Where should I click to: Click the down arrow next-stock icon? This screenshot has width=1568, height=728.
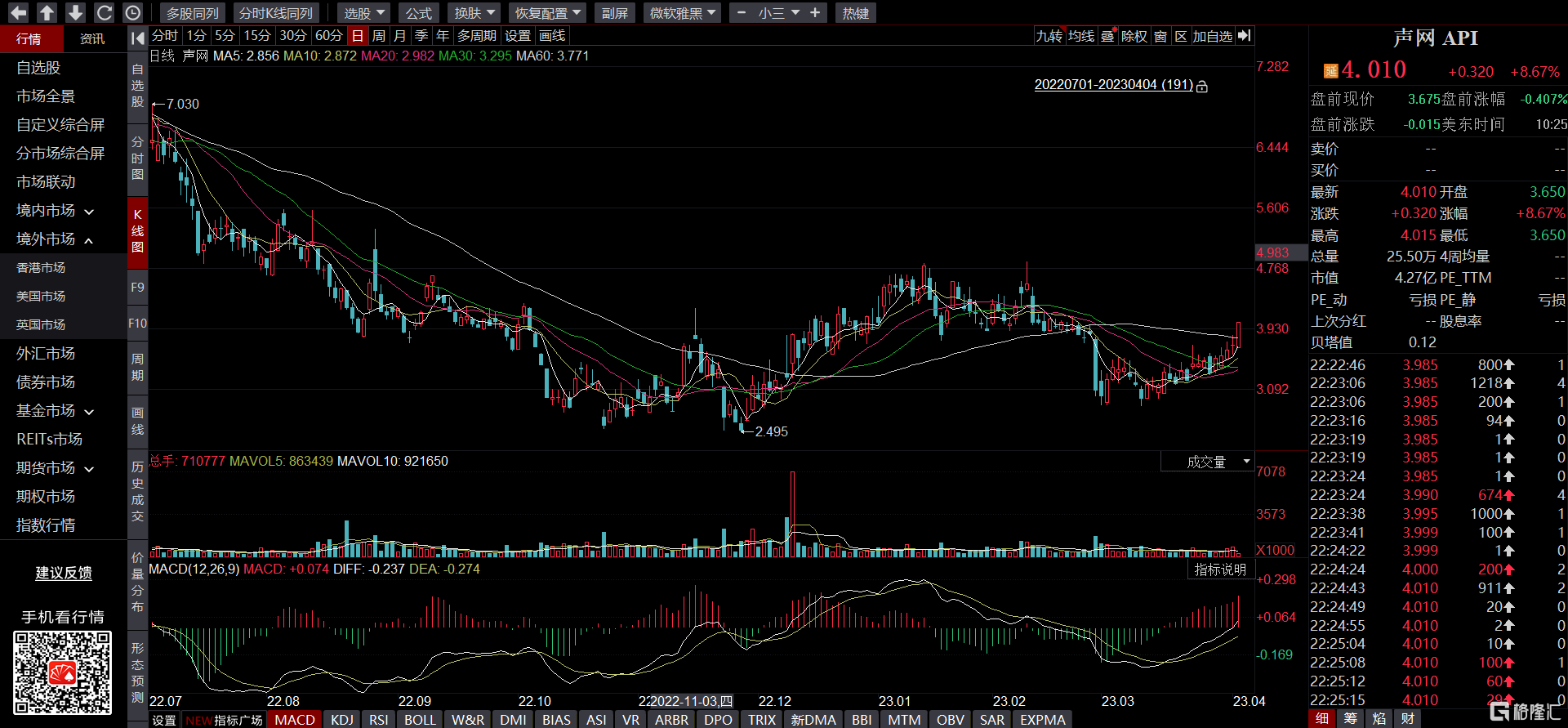75,13
